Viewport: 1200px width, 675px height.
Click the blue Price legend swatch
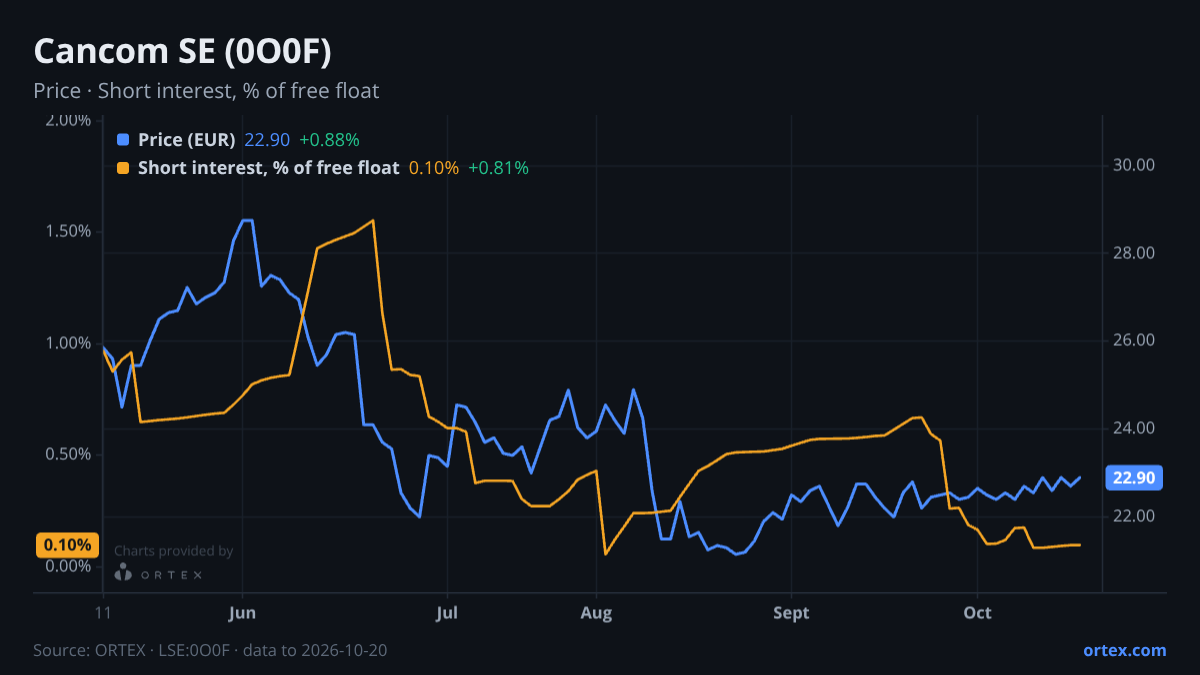pos(123,140)
